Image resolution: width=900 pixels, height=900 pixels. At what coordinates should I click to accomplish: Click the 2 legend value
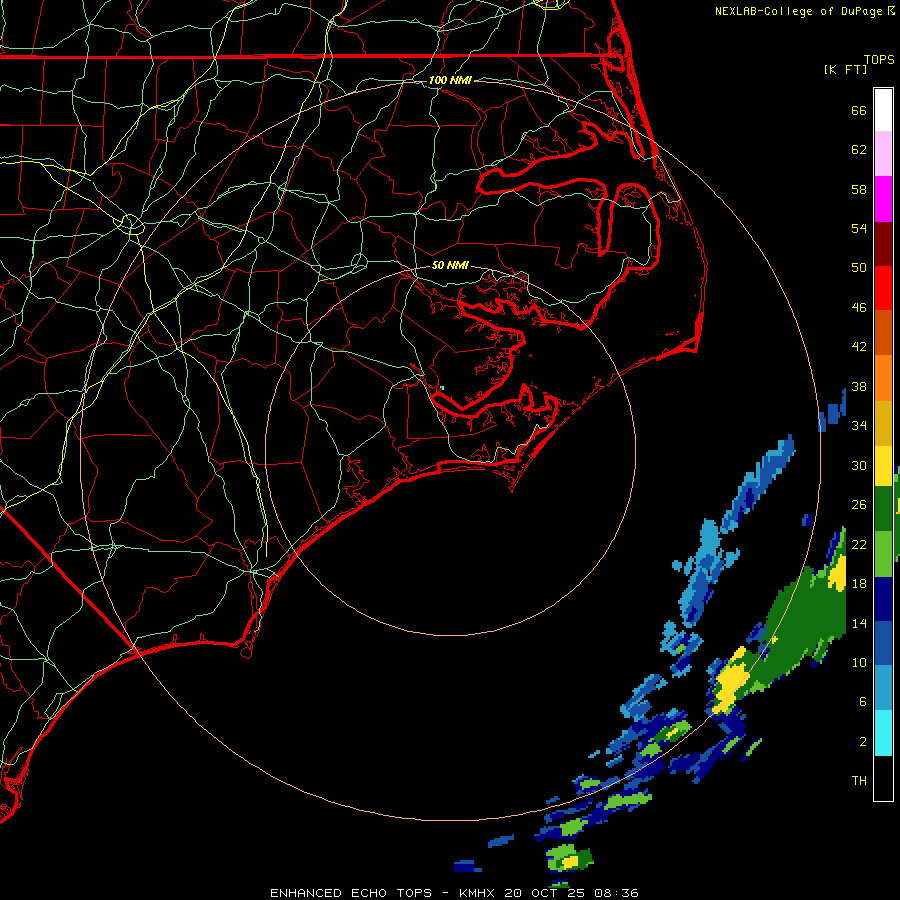click(x=863, y=742)
